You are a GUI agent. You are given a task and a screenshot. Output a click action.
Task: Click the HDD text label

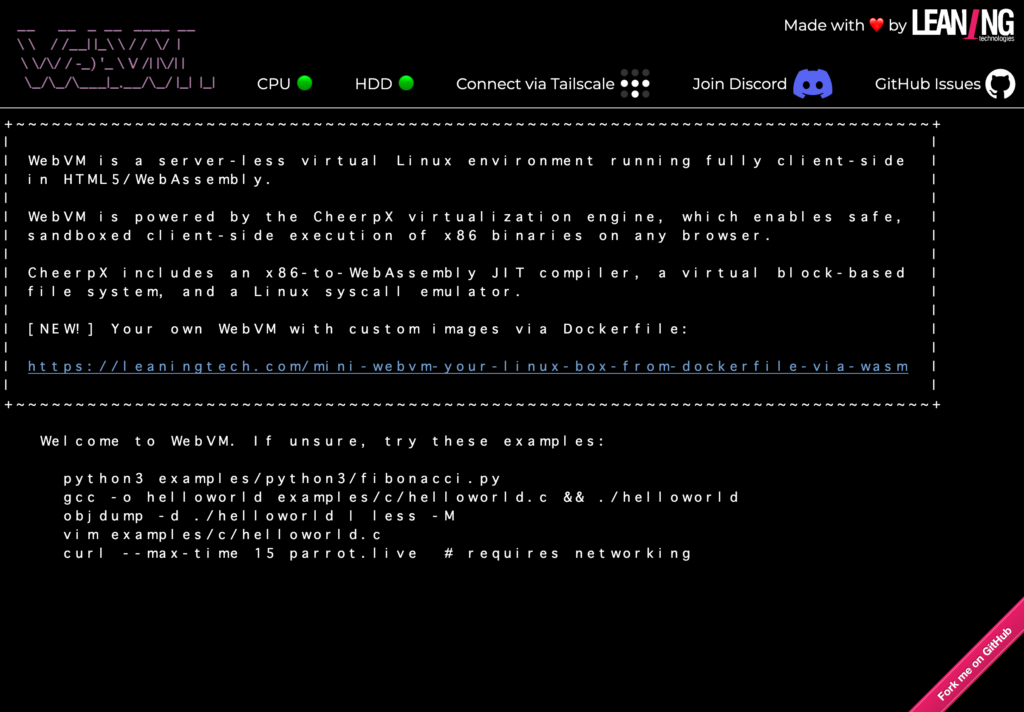click(x=373, y=84)
